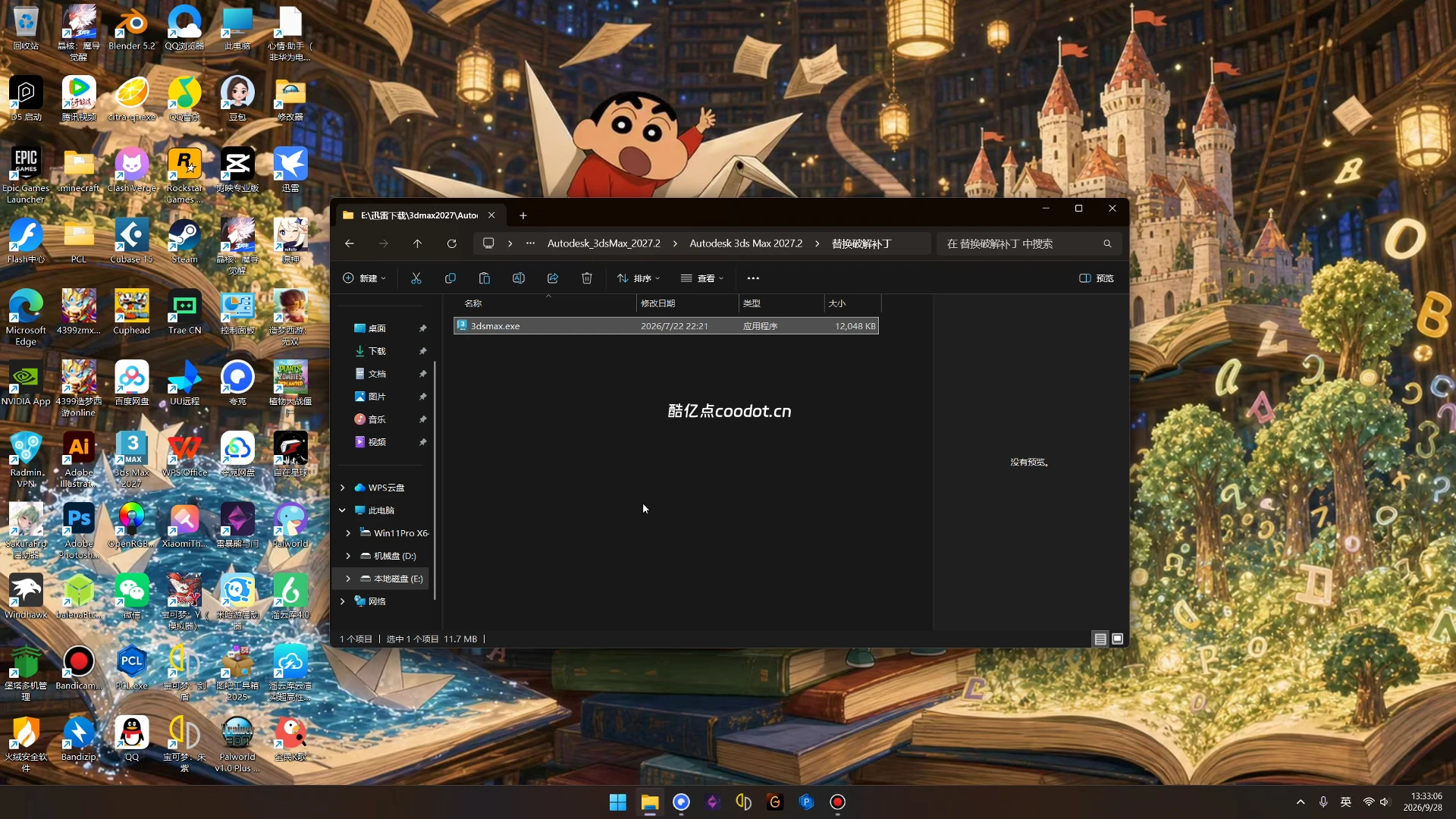The height and width of the screenshot is (819, 1456).
Task: Select the 3ds Max 2027 desktop icon
Action: [x=131, y=460]
